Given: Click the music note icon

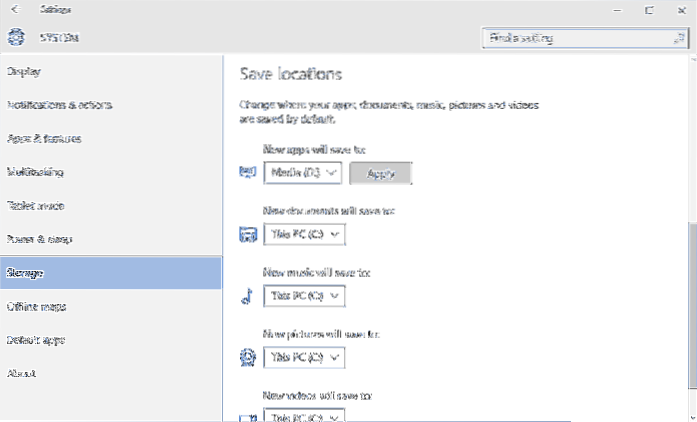Looking at the screenshot, I should (x=247, y=296).
